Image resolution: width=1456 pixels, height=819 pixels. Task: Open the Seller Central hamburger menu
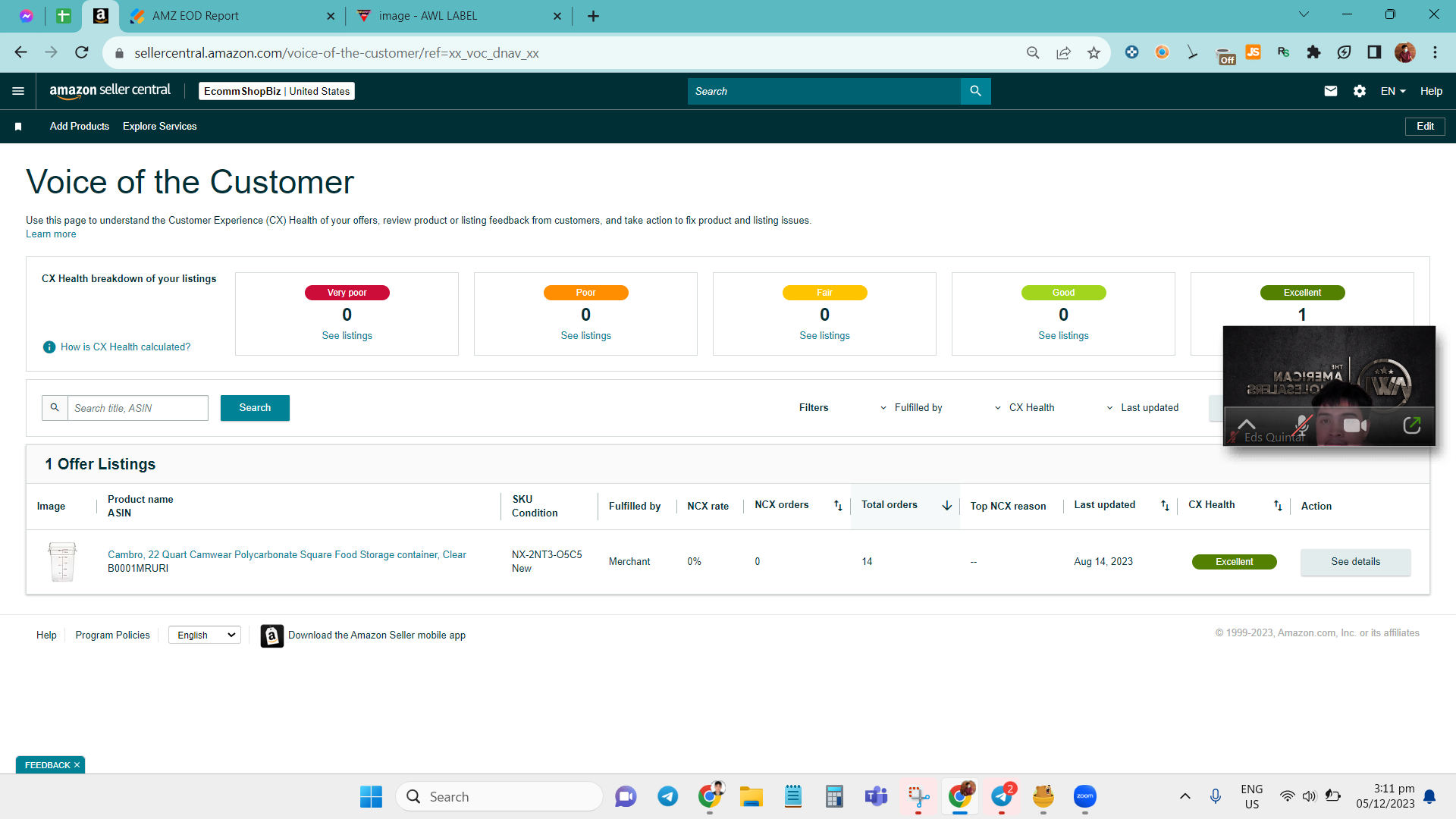pyautogui.click(x=18, y=91)
